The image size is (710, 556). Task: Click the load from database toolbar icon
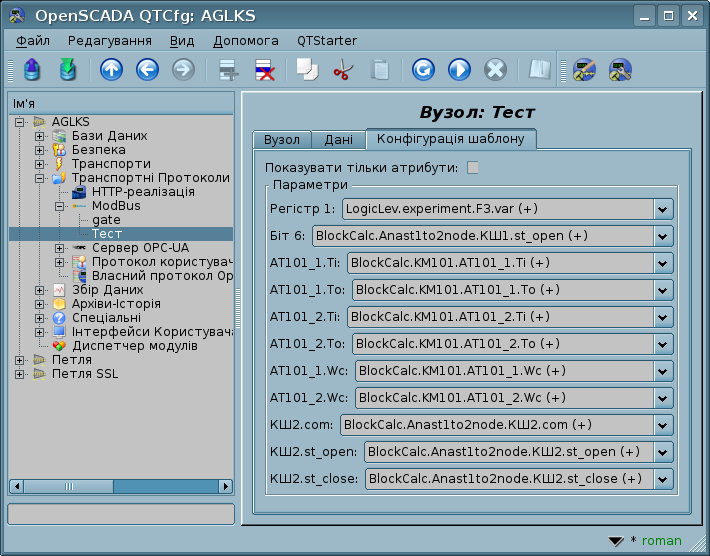[31, 70]
